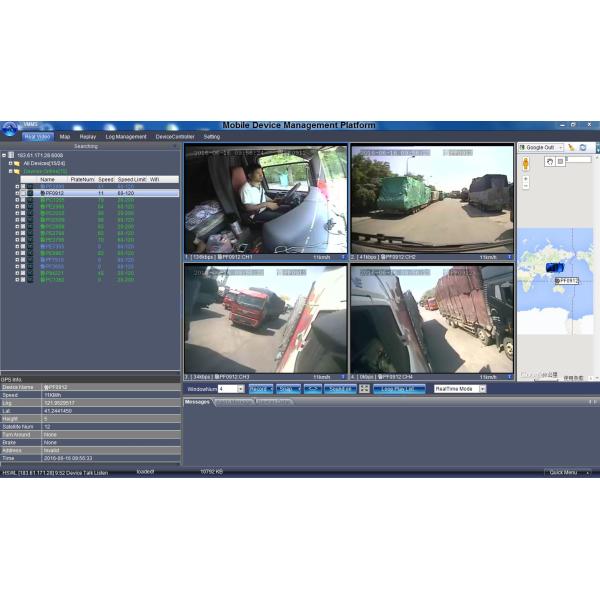
Task: Zoom out on the map
Action: point(526,186)
